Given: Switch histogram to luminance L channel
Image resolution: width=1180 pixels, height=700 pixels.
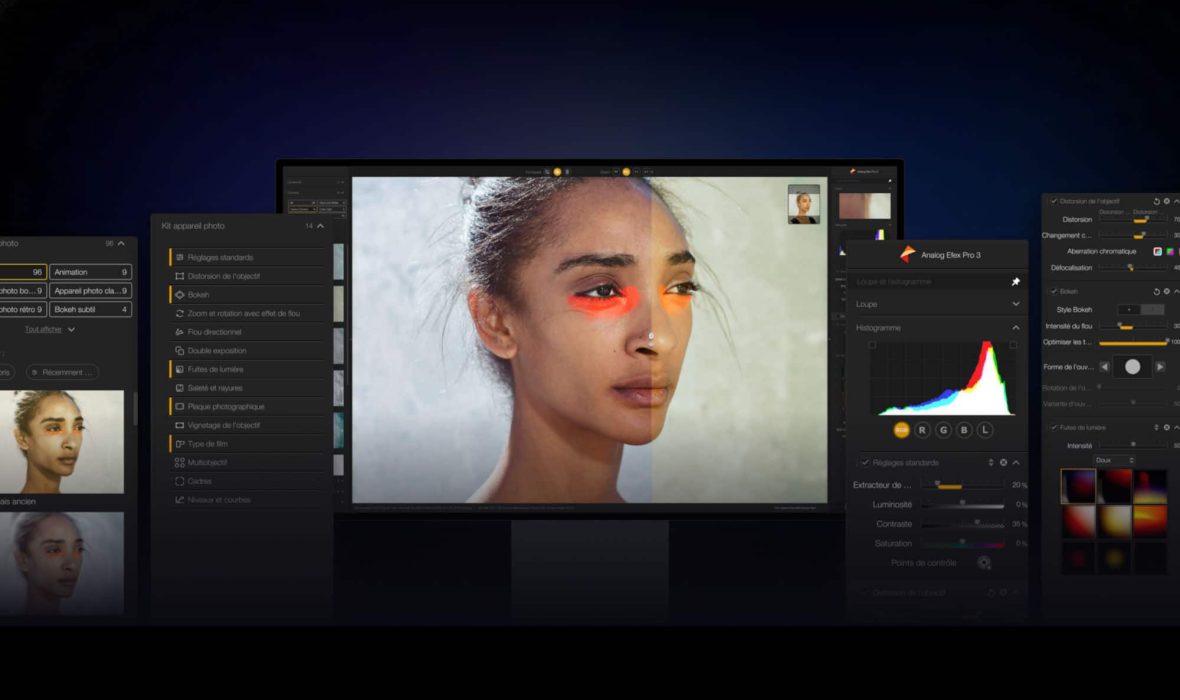Looking at the screenshot, I should [985, 430].
